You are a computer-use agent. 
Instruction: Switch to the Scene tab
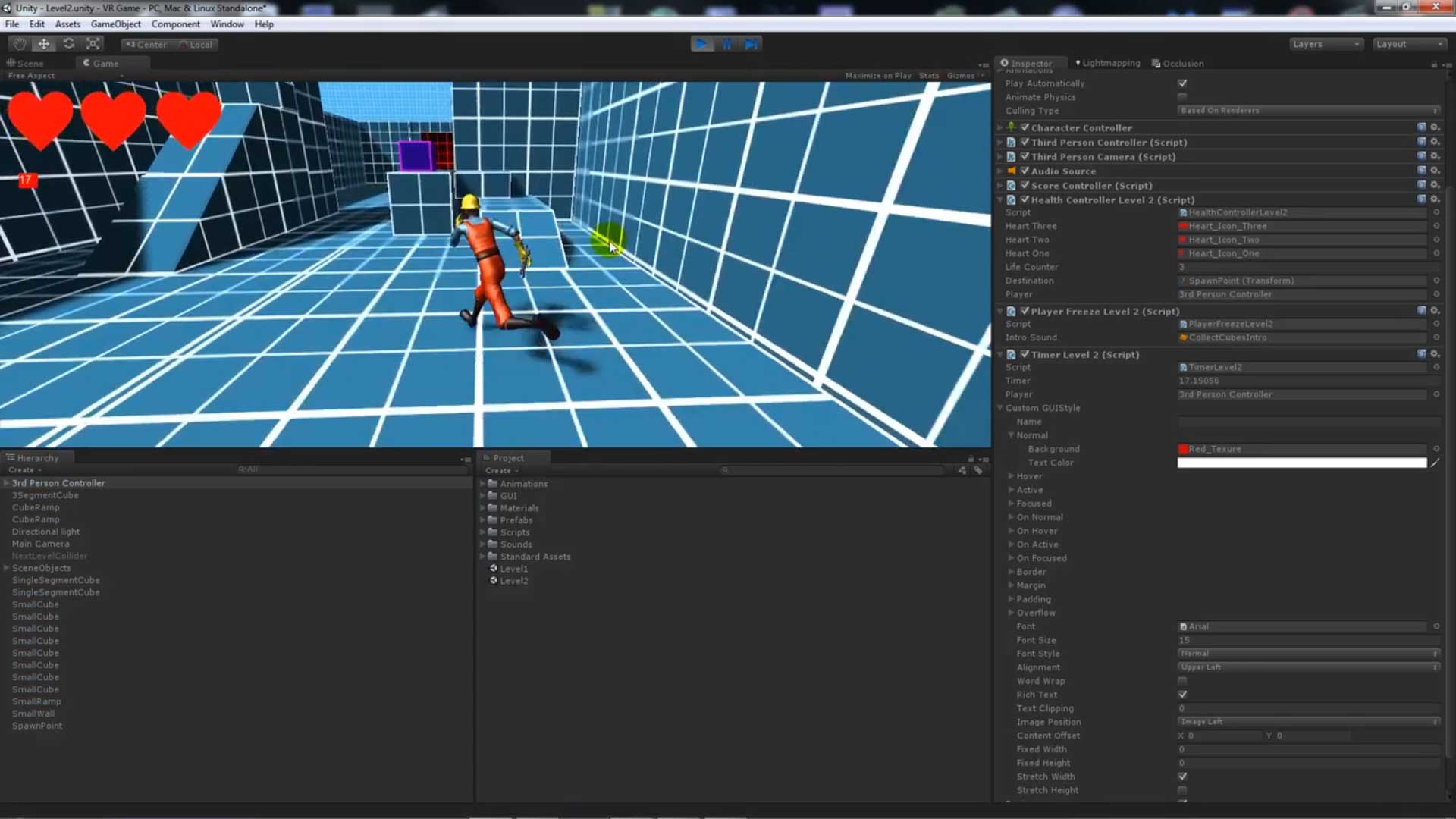click(x=26, y=64)
